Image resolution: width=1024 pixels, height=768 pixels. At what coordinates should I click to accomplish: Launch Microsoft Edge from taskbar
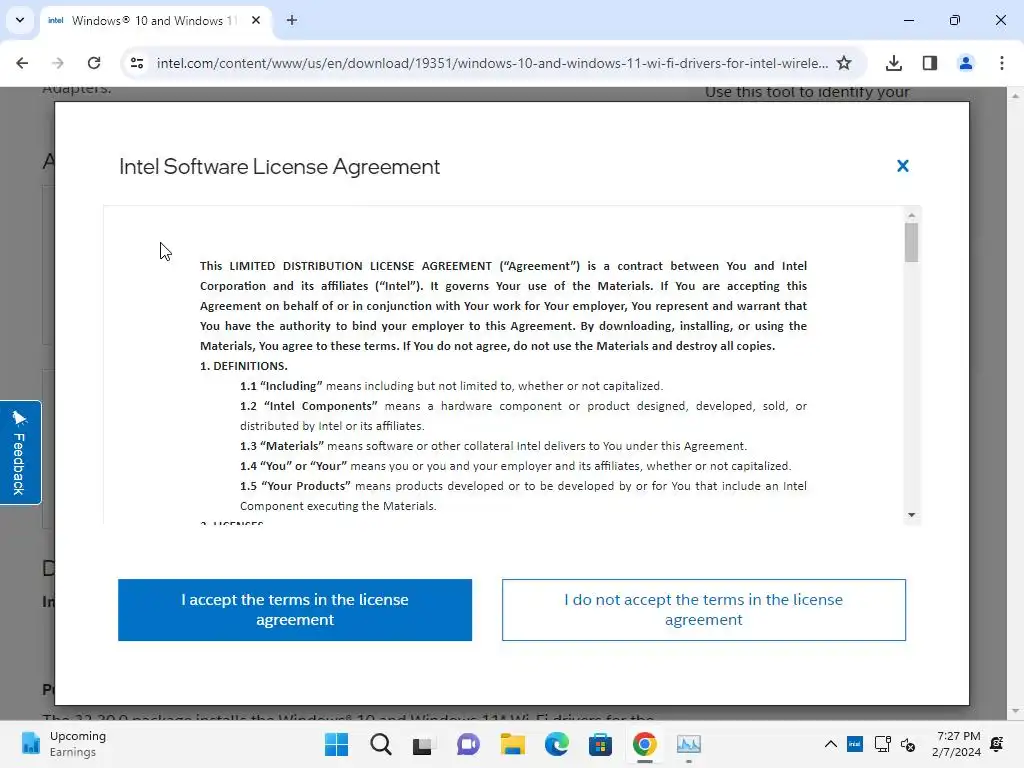556,744
